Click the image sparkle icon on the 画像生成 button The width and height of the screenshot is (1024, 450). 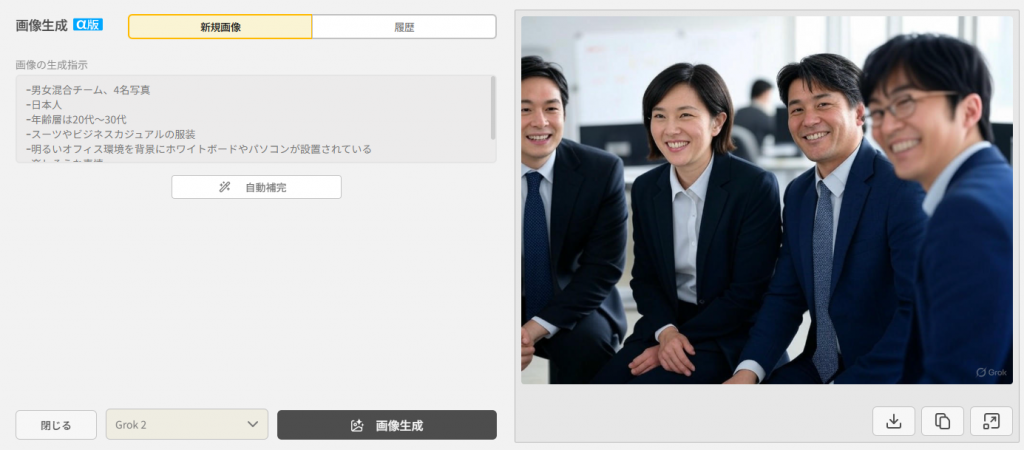point(357,426)
